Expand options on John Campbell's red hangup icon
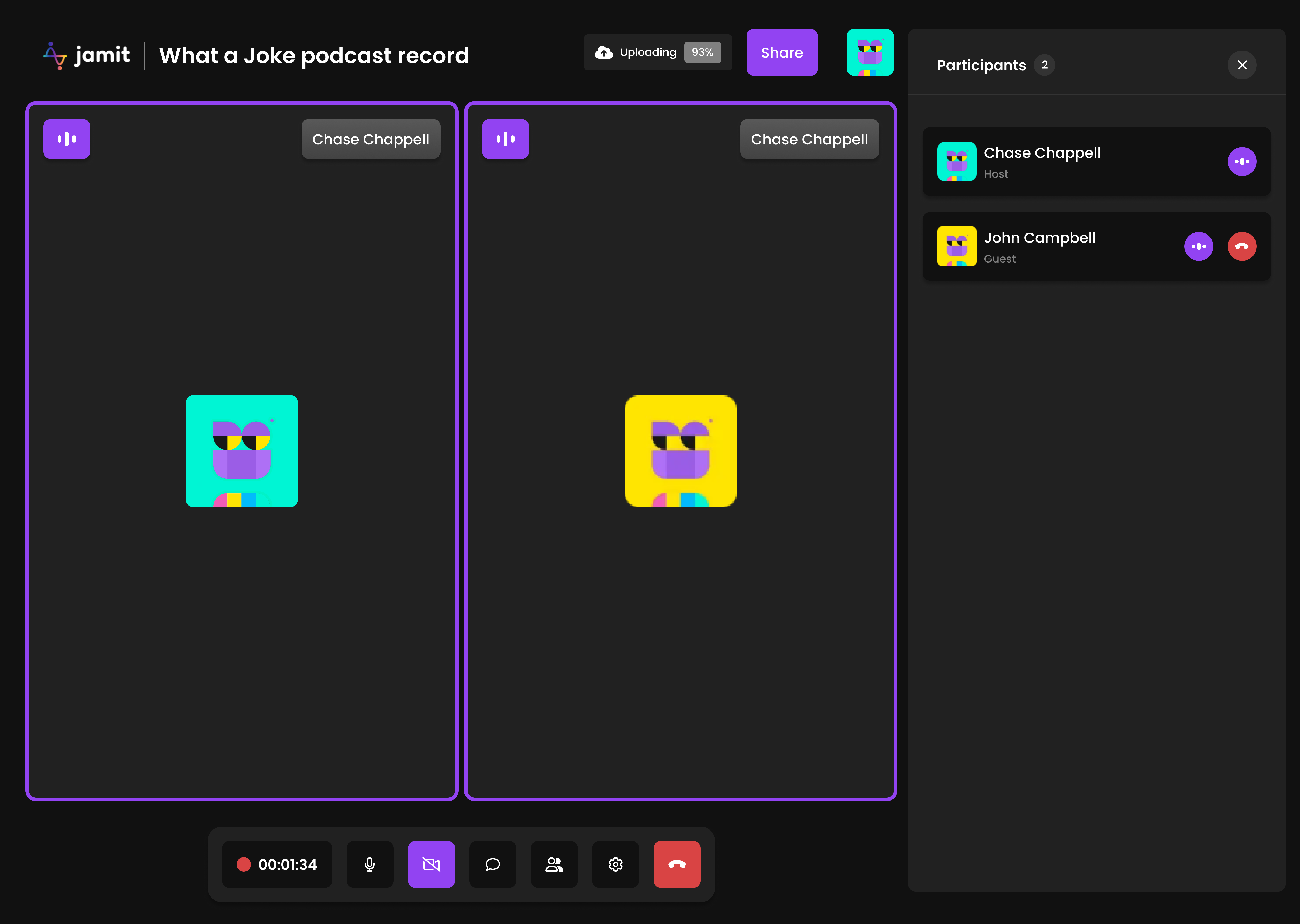Image resolution: width=1300 pixels, height=924 pixels. [x=1242, y=246]
